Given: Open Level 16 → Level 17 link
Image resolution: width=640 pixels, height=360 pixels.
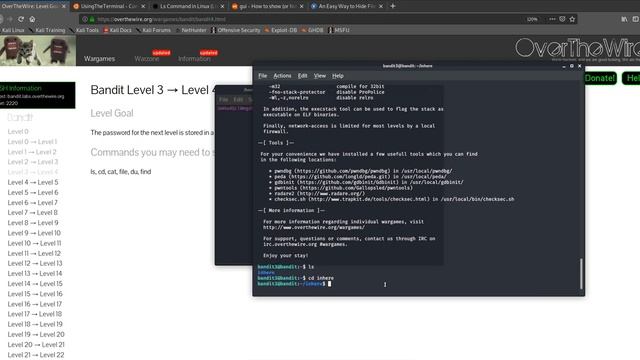Looking at the screenshot, I should pyautogui.click(x=35, y=304).
